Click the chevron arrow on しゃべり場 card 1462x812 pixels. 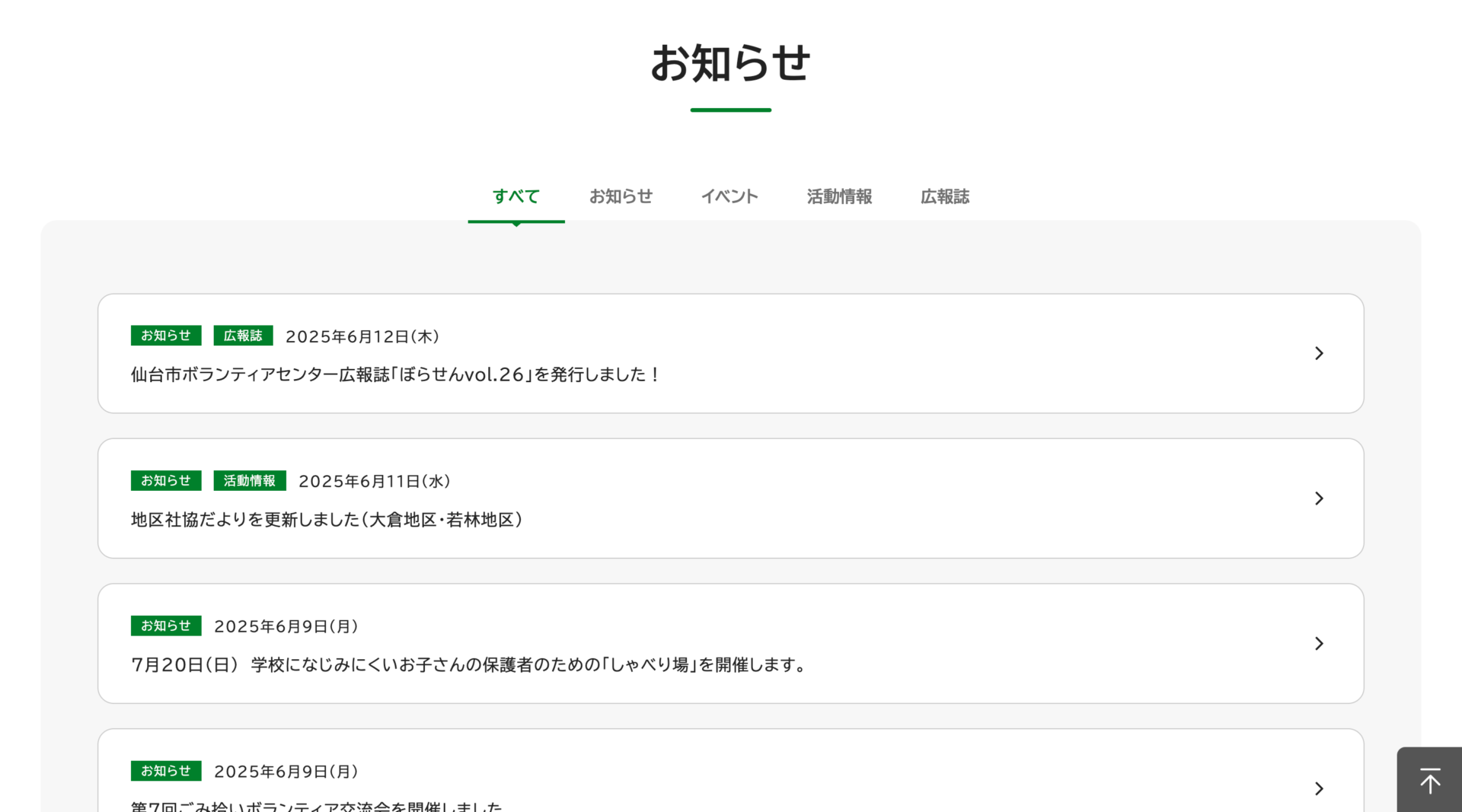pos(1319,644)
